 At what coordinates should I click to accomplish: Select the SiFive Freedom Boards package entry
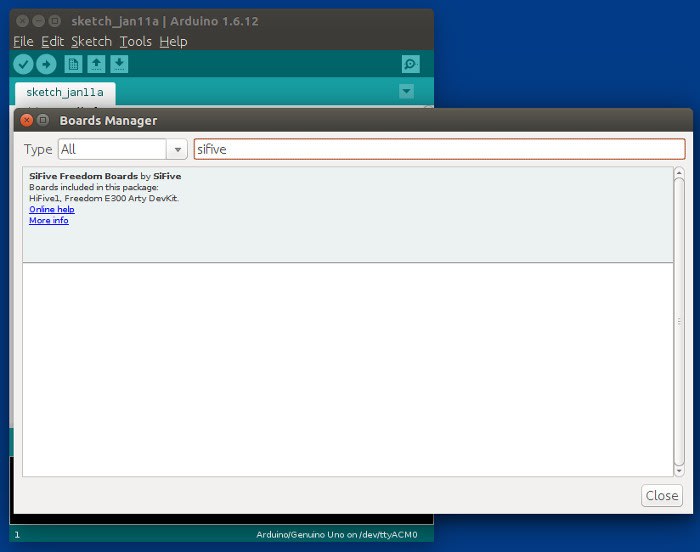tap(348, 215)
